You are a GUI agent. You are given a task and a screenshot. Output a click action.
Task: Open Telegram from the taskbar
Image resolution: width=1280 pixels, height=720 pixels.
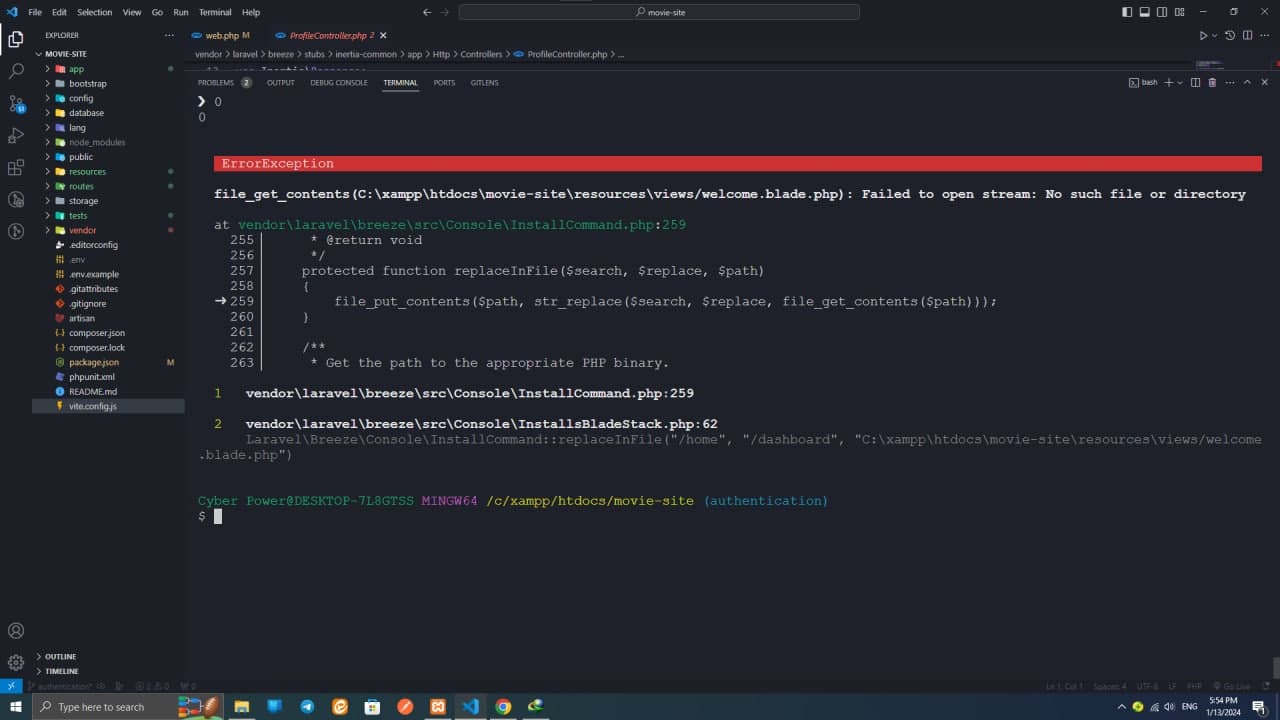pyautogui.click(x=307, y=706)
